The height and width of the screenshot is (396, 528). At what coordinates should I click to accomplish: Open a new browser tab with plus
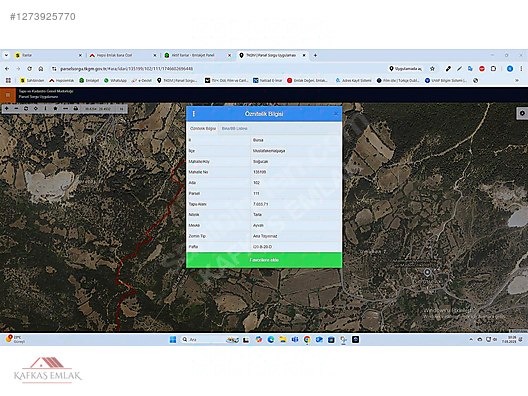(x=315, y=55)
